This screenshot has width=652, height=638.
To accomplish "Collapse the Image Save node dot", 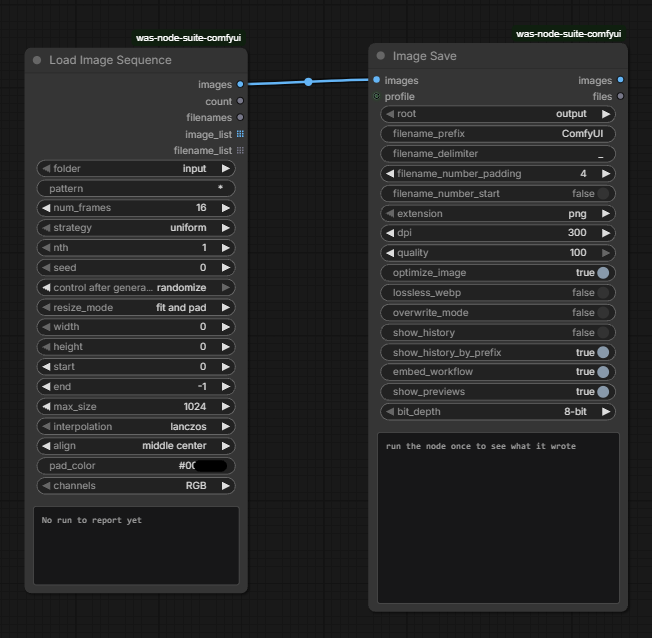I will [380, 56].
